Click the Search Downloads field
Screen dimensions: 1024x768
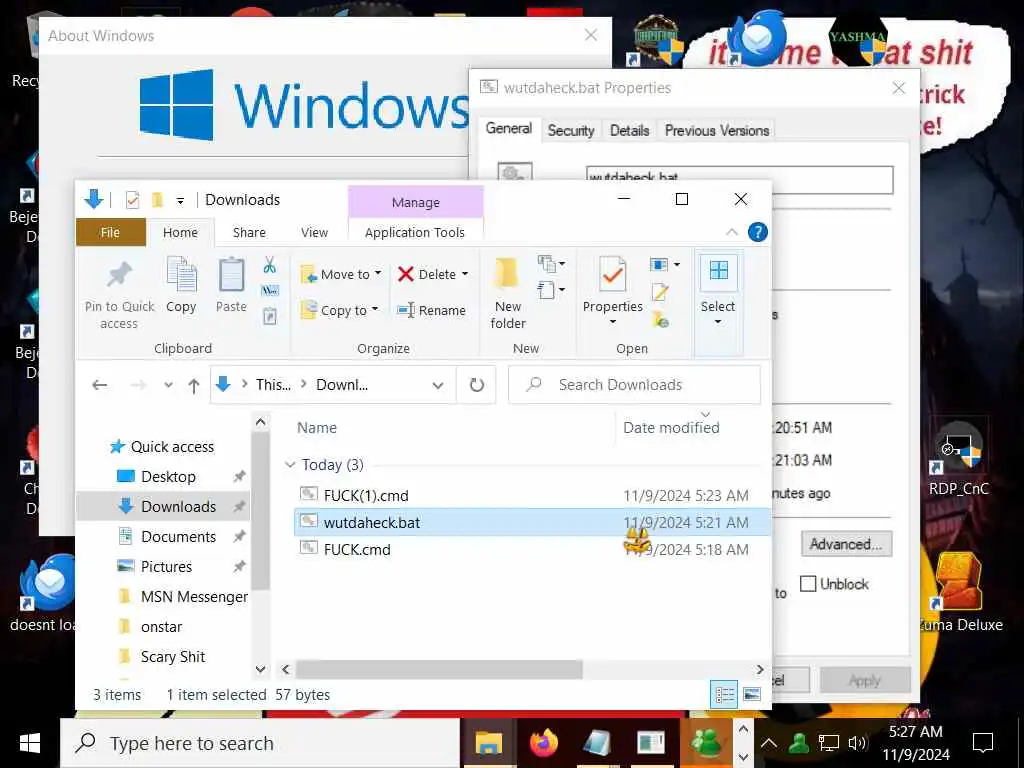tap(634, 385)
